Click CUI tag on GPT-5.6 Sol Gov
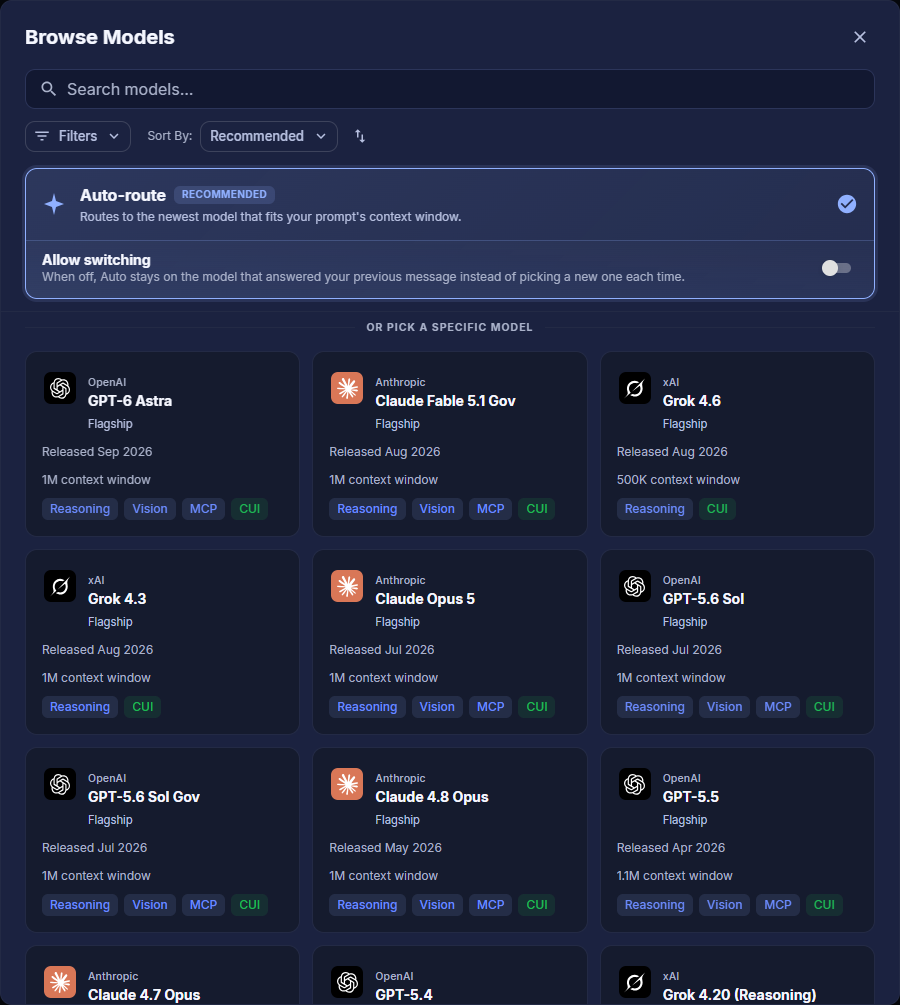900x1005 pixels. pos(249,905)
